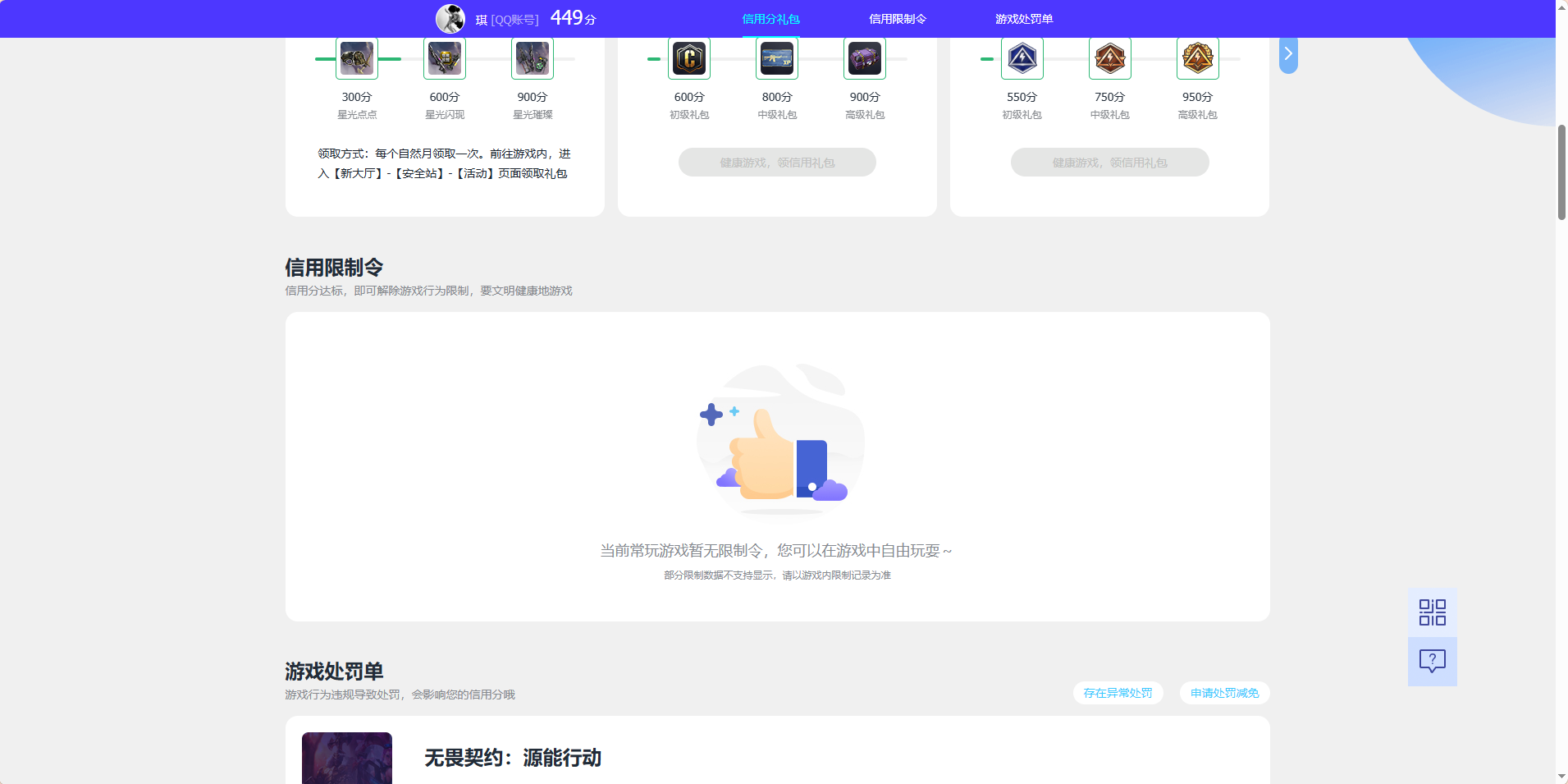Expand the next gift pack carousel arrow

tap(1288, 53)
